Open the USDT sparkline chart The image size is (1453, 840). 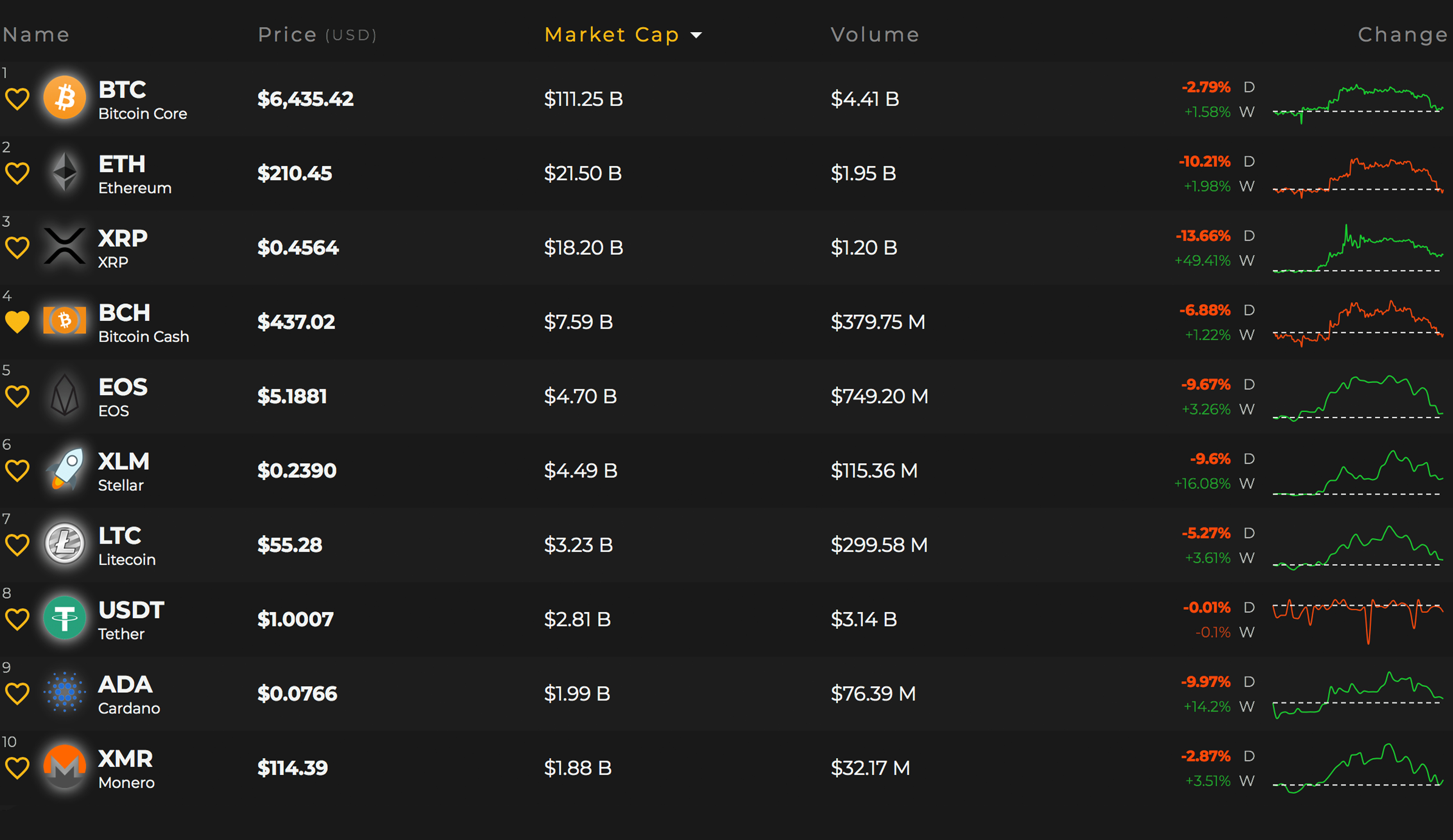(x=1358, y=622)
